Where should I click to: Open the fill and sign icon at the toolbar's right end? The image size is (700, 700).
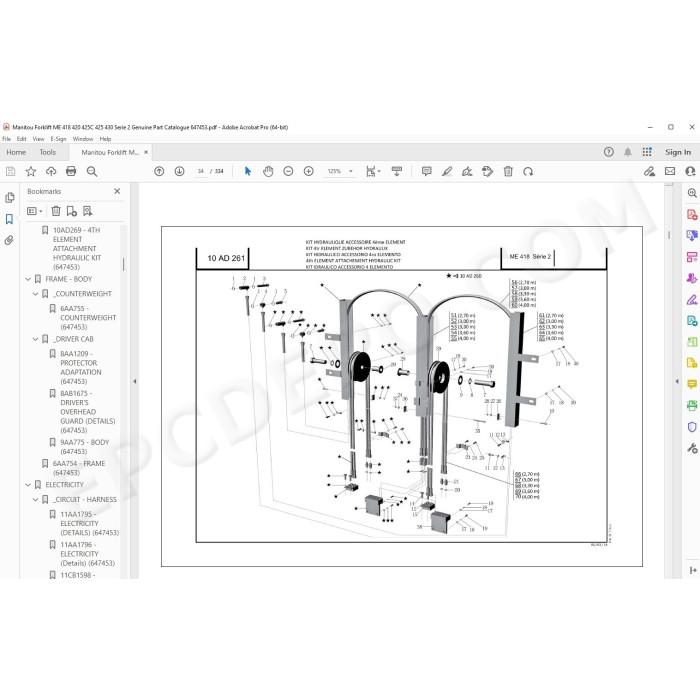649,171
